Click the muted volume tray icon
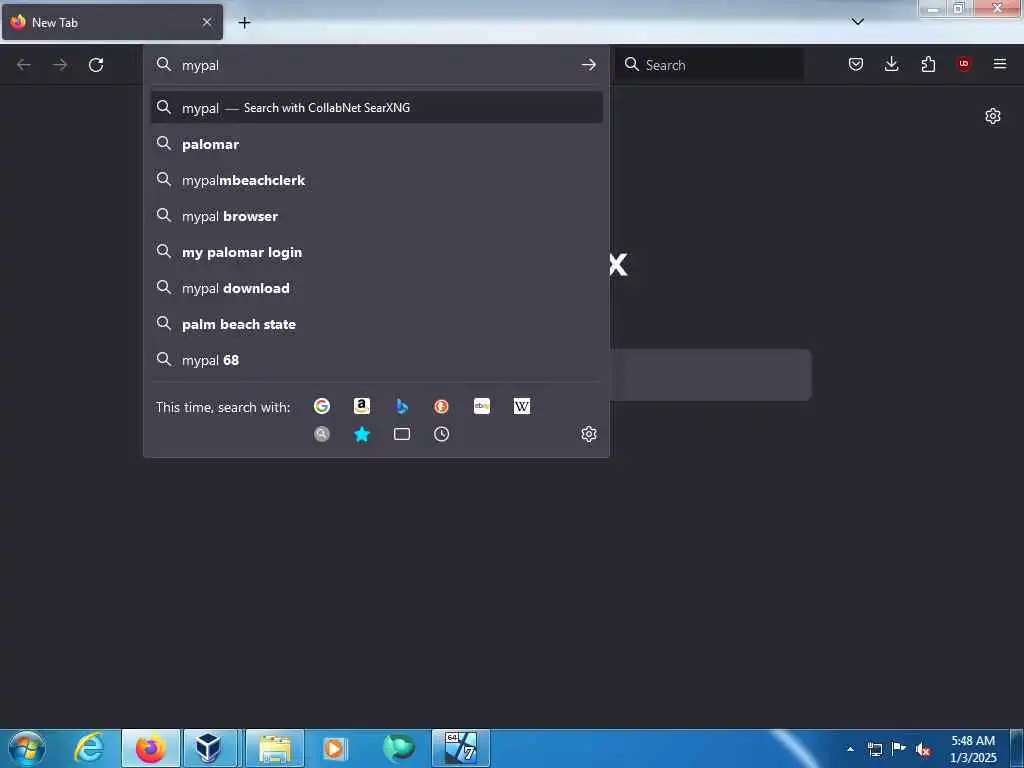The image size is (1024, 768). 923,750
